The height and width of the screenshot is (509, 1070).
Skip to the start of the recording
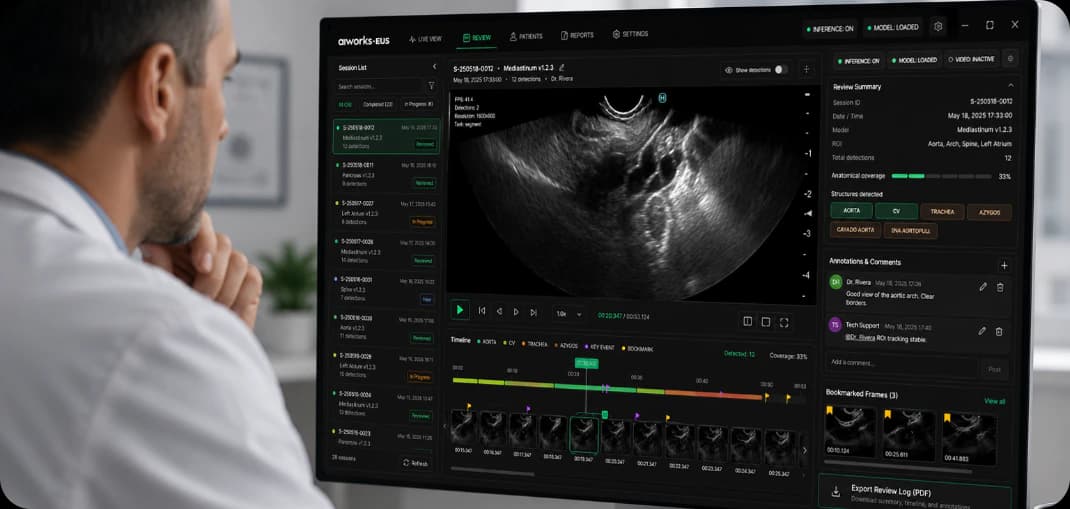482,311
